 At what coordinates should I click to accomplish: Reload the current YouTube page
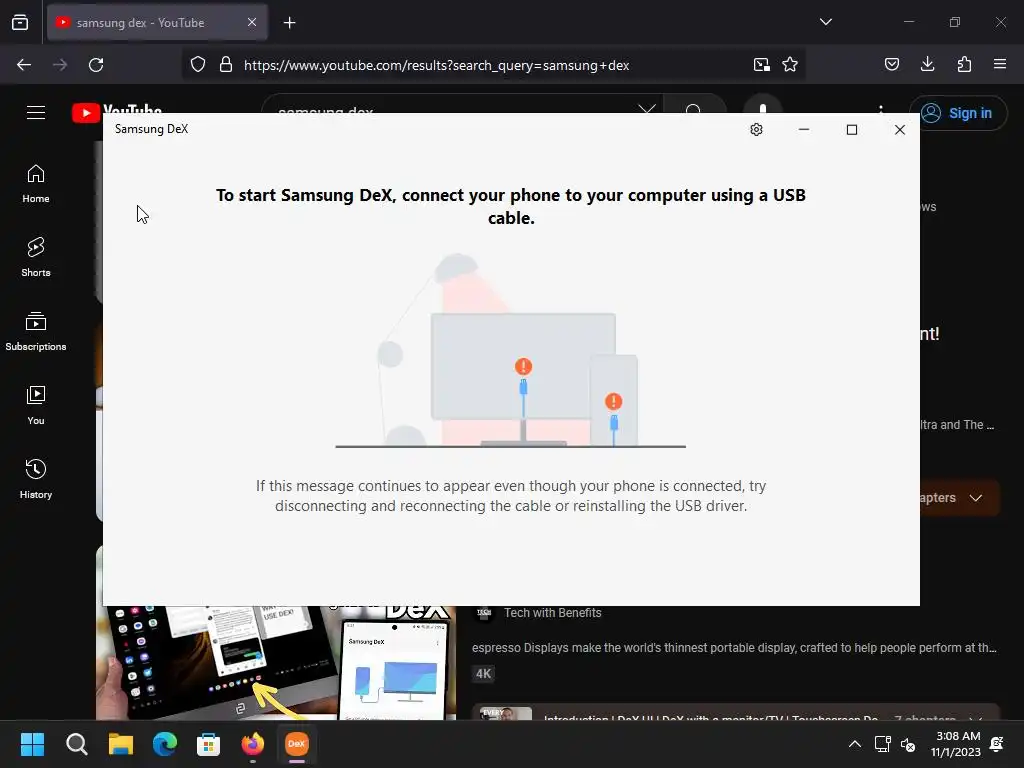96,65
